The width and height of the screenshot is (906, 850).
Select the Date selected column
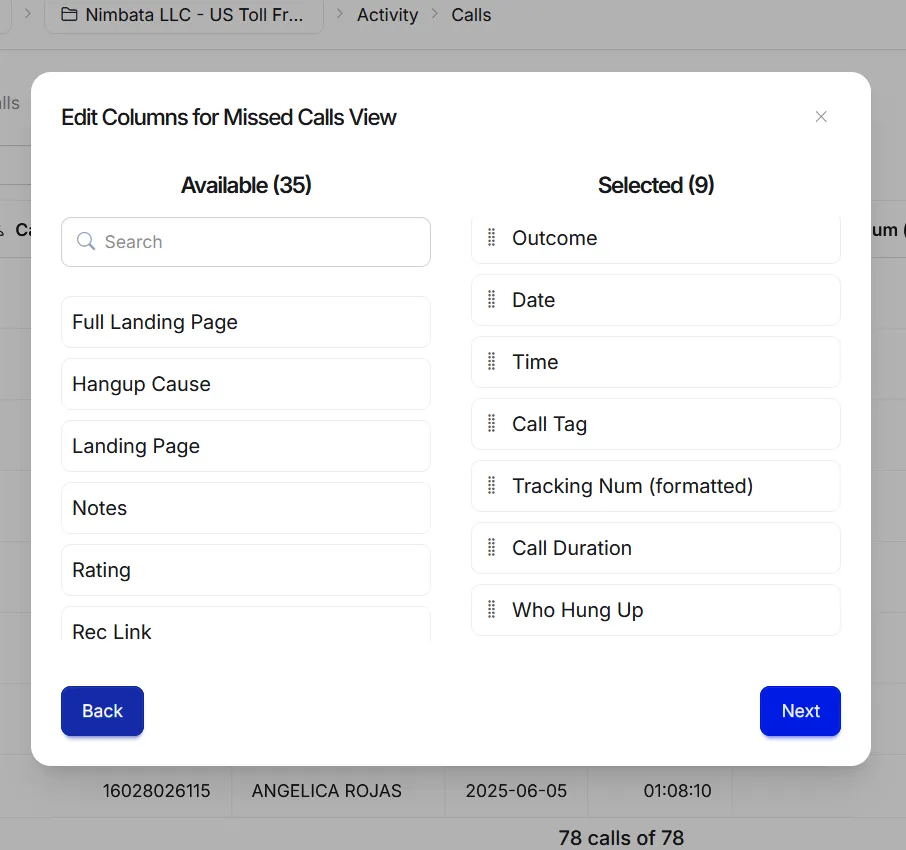tap(656, 300)
